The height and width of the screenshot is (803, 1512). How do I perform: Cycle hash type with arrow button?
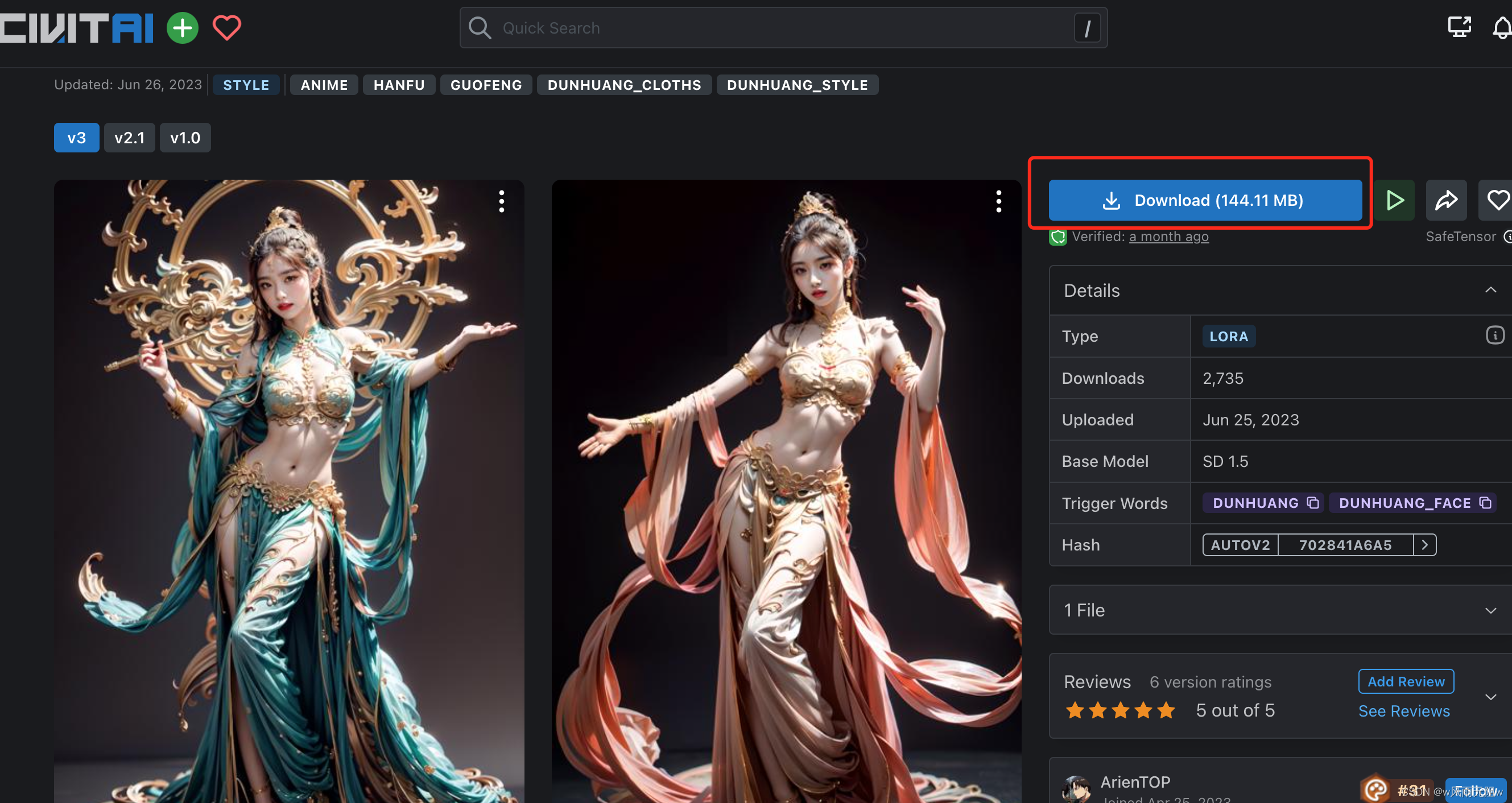point(1424,545)
